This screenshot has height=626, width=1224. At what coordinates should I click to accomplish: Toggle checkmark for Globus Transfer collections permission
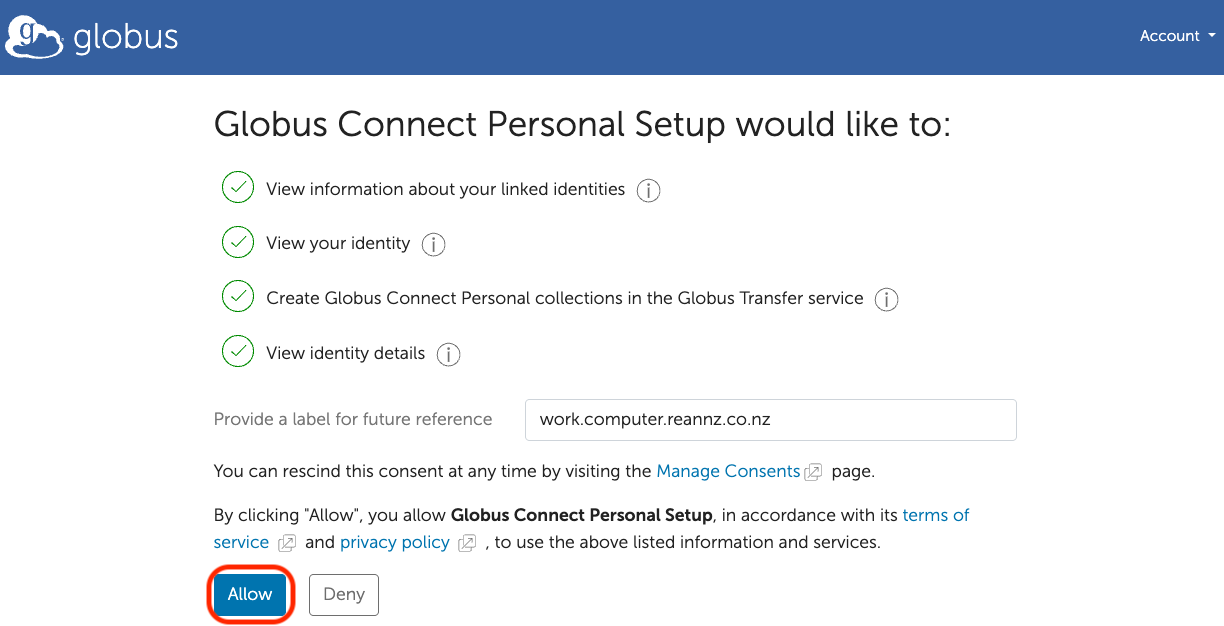pos(237,297)
